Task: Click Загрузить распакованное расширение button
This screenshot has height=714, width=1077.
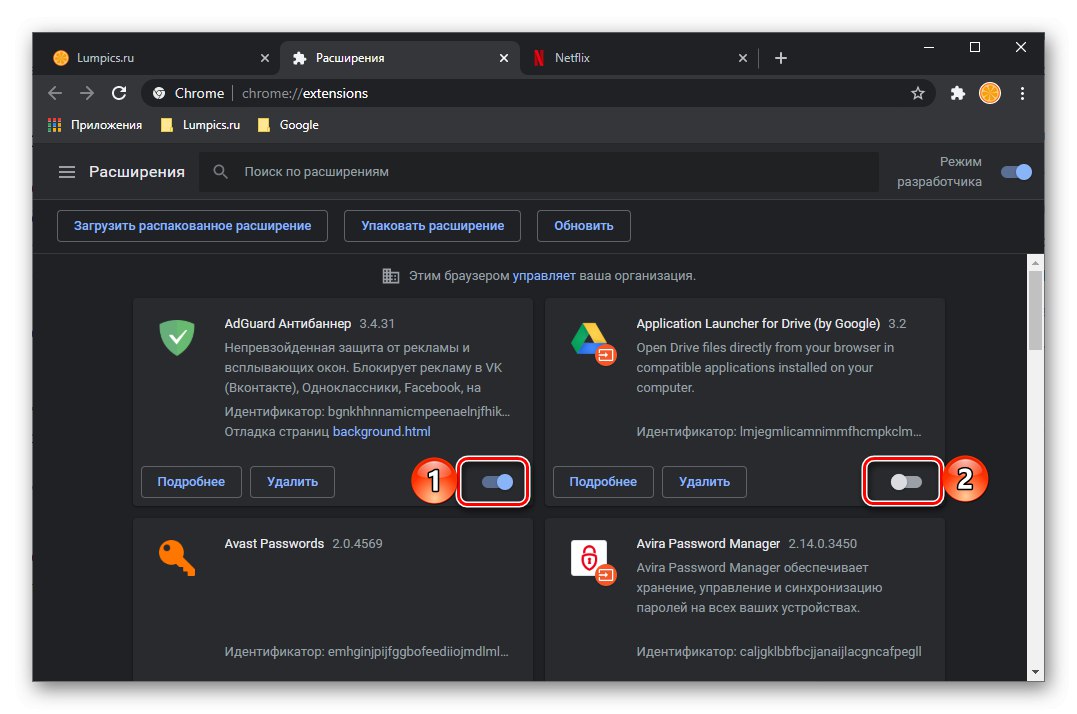Action: [x=192, y=226]
